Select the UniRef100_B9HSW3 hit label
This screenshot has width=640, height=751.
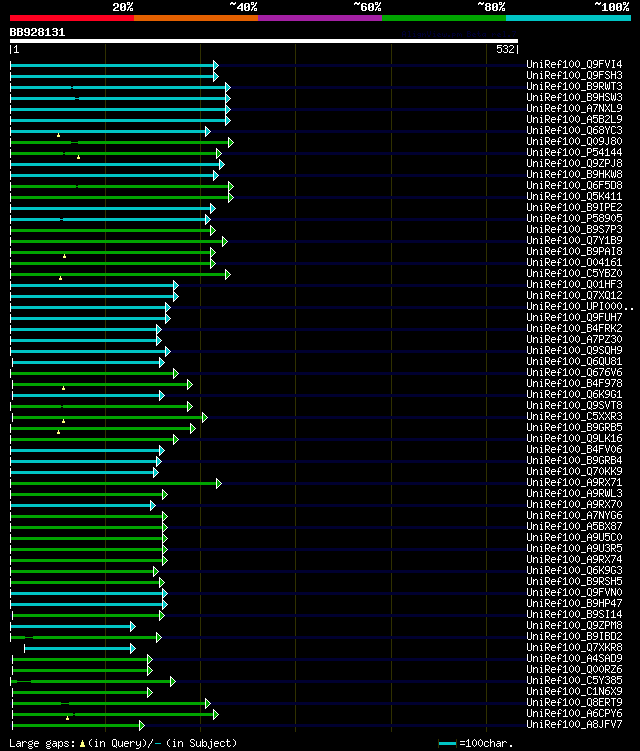pos(574,97)
